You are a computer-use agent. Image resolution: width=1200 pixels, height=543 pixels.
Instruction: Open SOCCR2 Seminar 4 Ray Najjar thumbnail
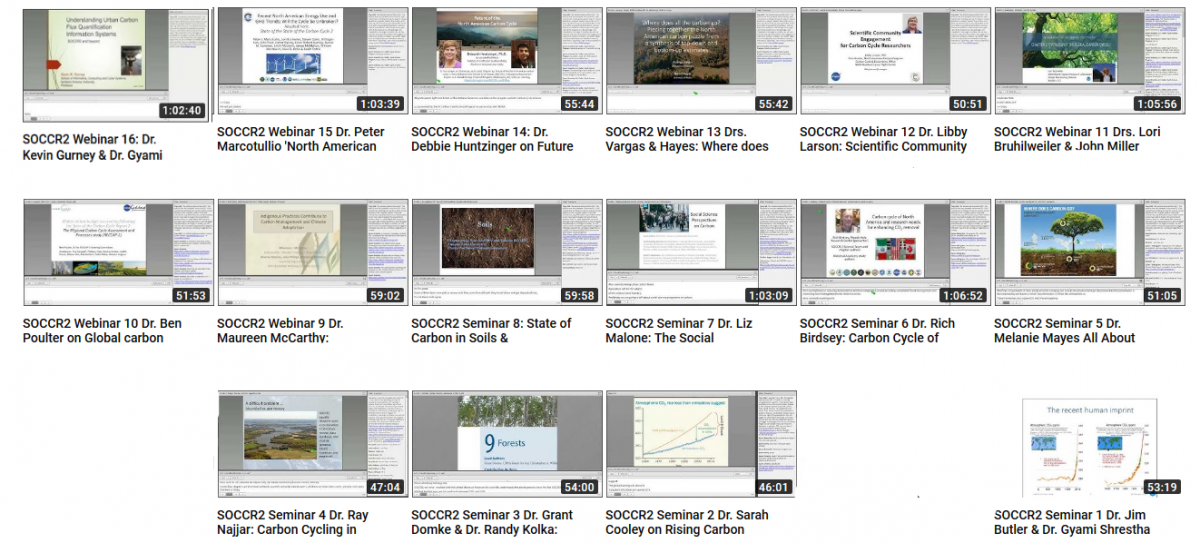pos(311,444)
